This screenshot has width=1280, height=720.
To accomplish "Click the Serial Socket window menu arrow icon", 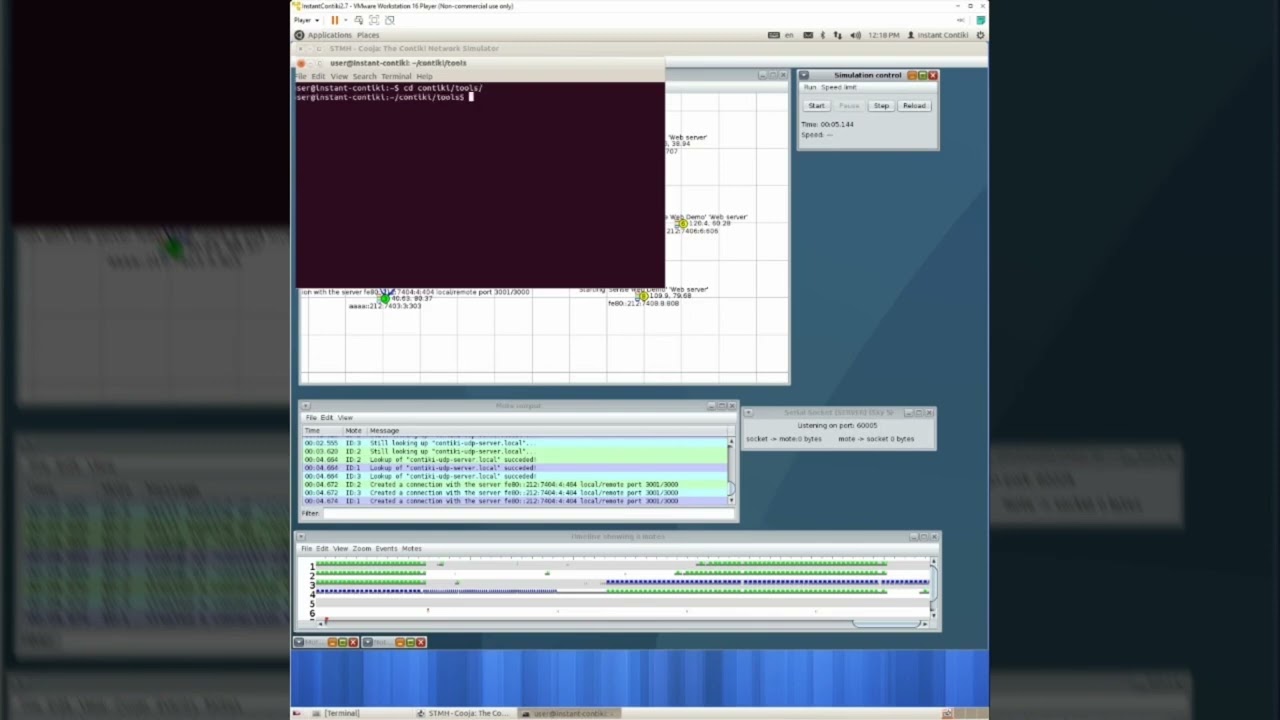I will [x=748, y=412].
